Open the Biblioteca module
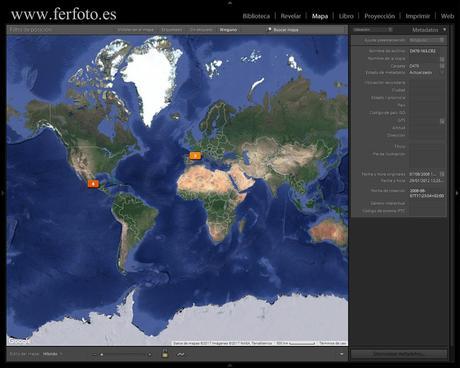 (256, 16)
